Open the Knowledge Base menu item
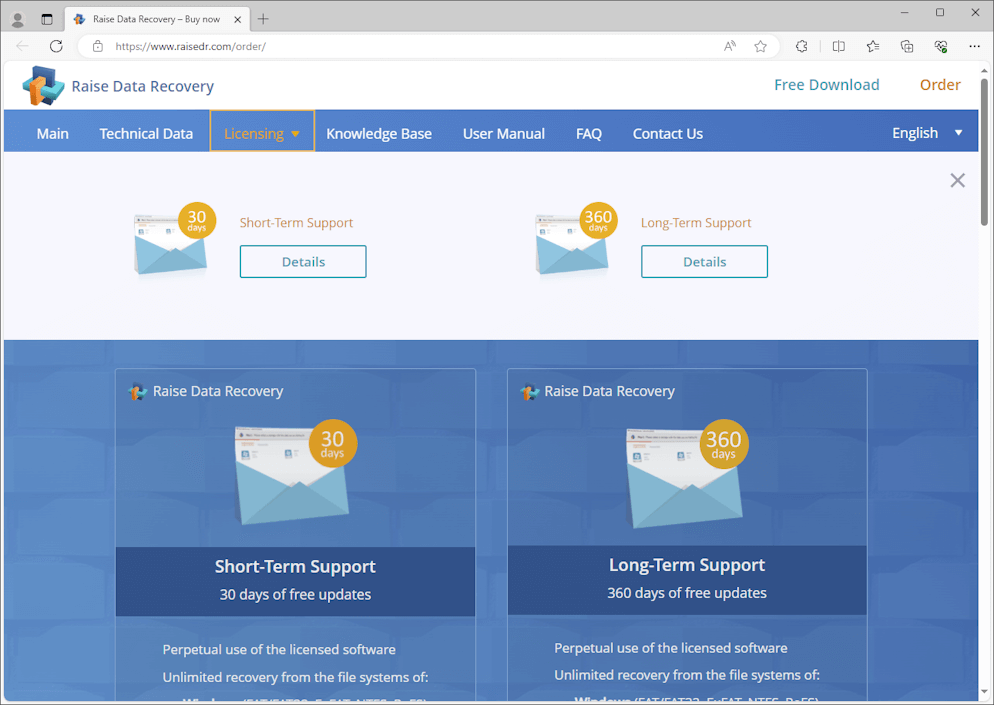This screenshot has width=994, height=705. (379, 134)
